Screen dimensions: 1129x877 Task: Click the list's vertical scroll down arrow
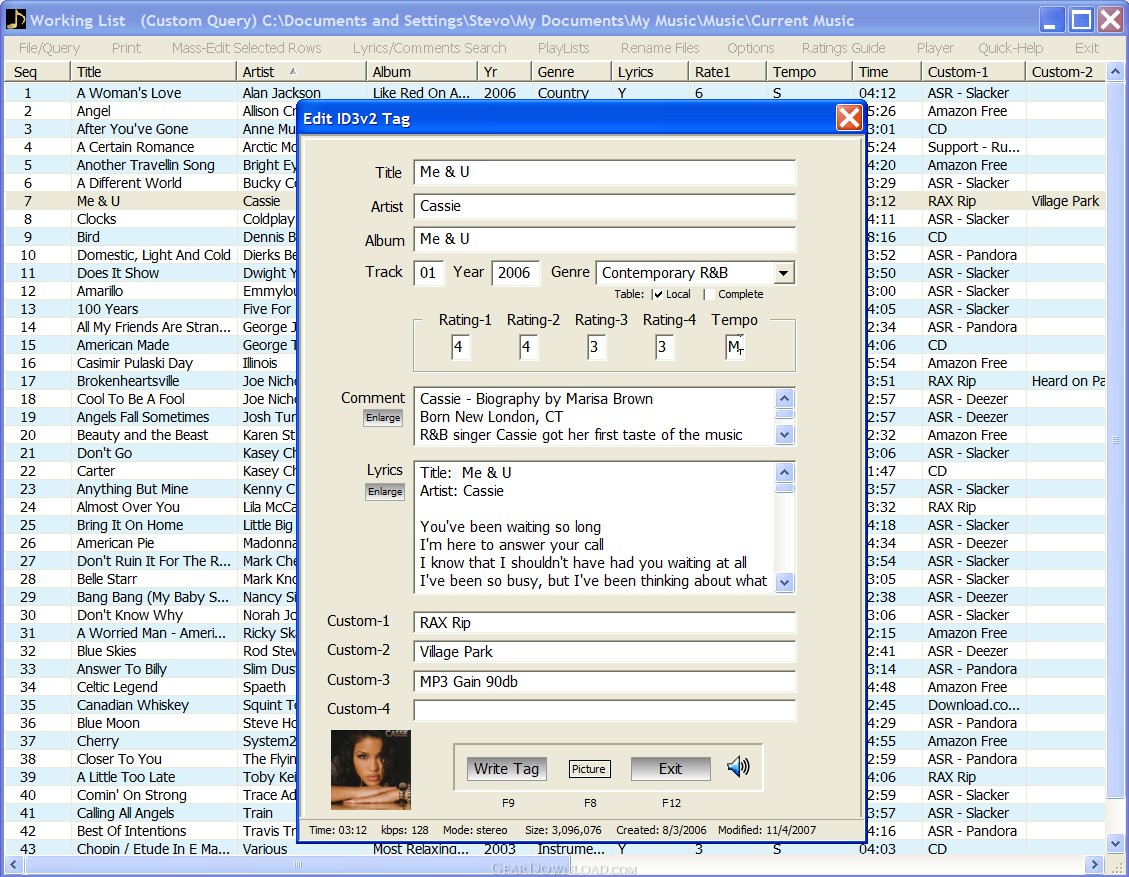tap(1115, 843)
